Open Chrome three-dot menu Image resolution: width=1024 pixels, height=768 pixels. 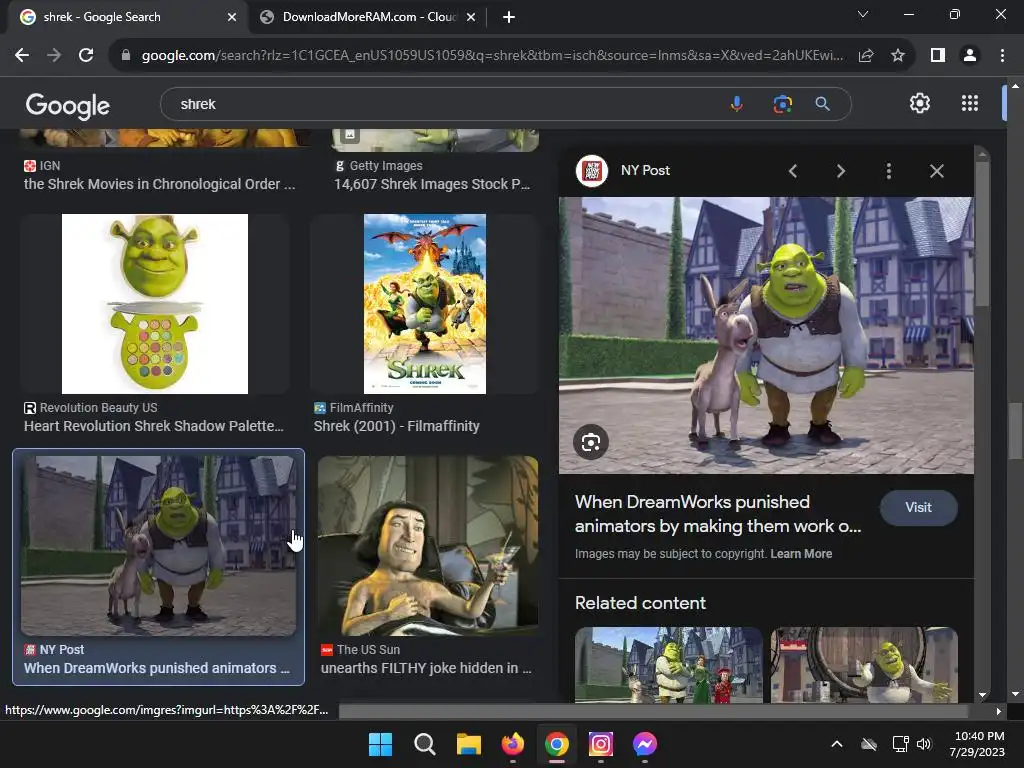(x=1002, y=56)
